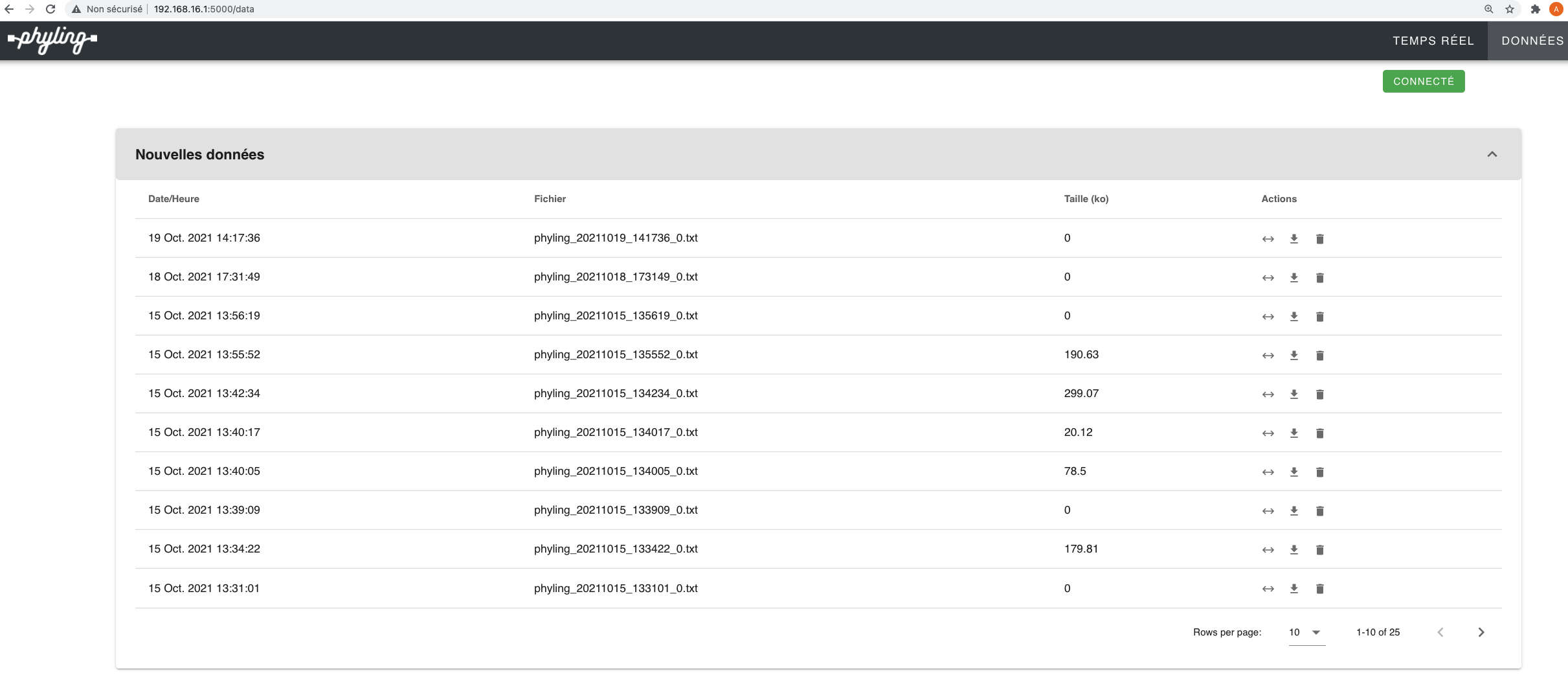
Task: Click the browser address bar URL
Action: click(x=204, y=9)
